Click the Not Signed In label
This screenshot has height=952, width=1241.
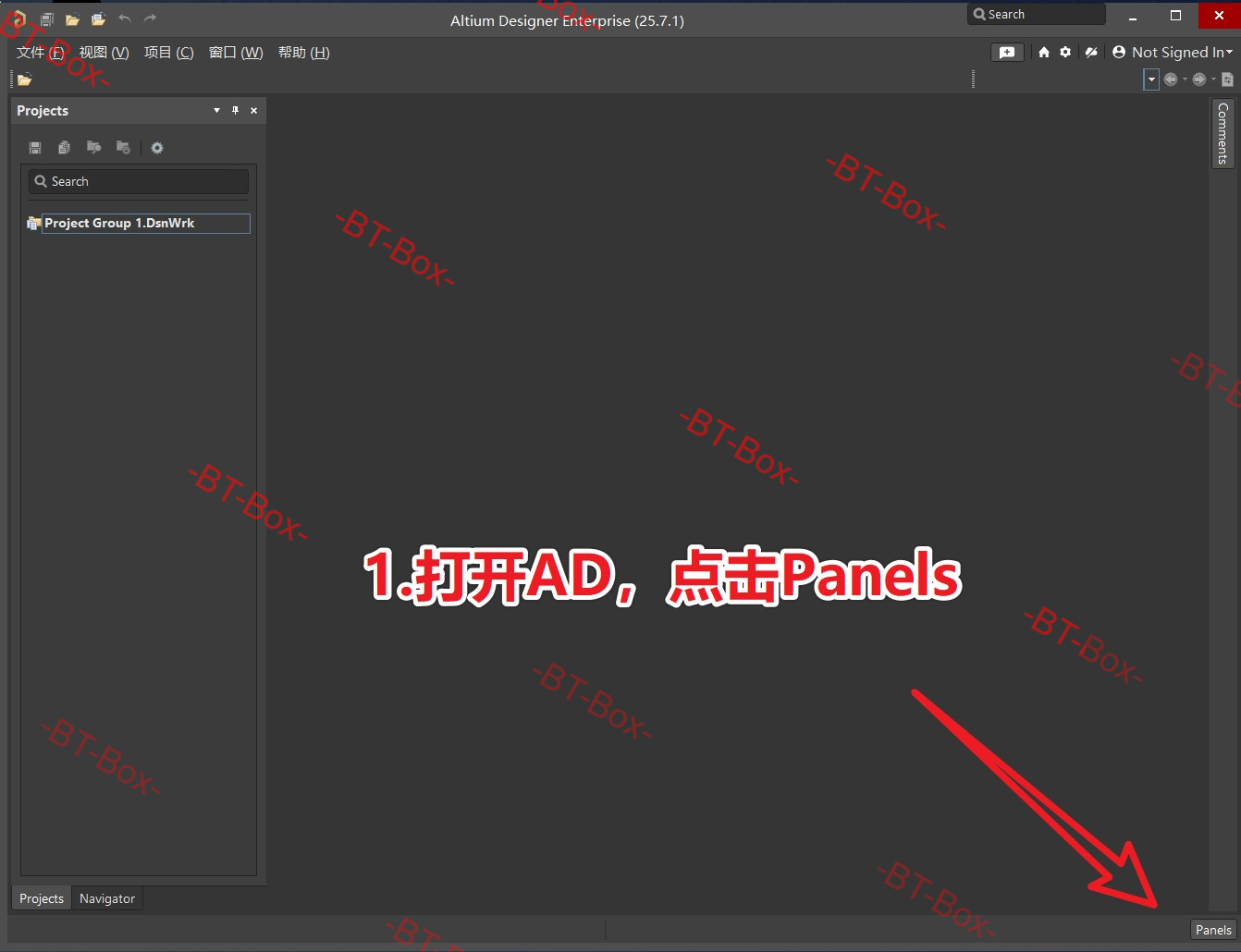tap(1178, 53)
